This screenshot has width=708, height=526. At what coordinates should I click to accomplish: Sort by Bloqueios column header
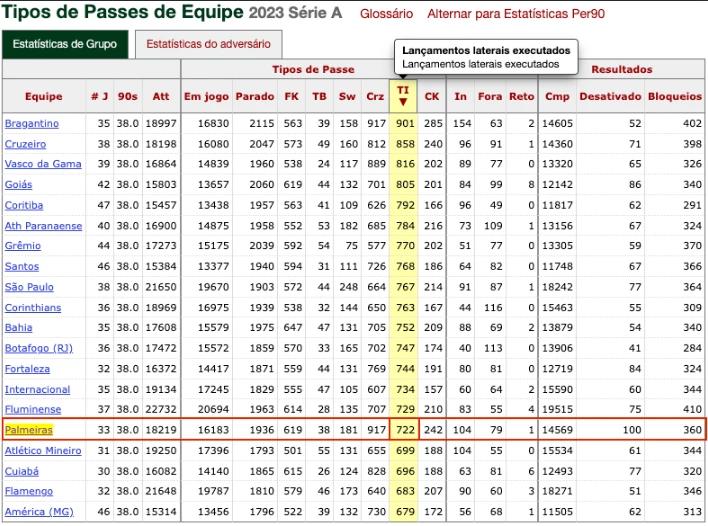click(675, 97)
